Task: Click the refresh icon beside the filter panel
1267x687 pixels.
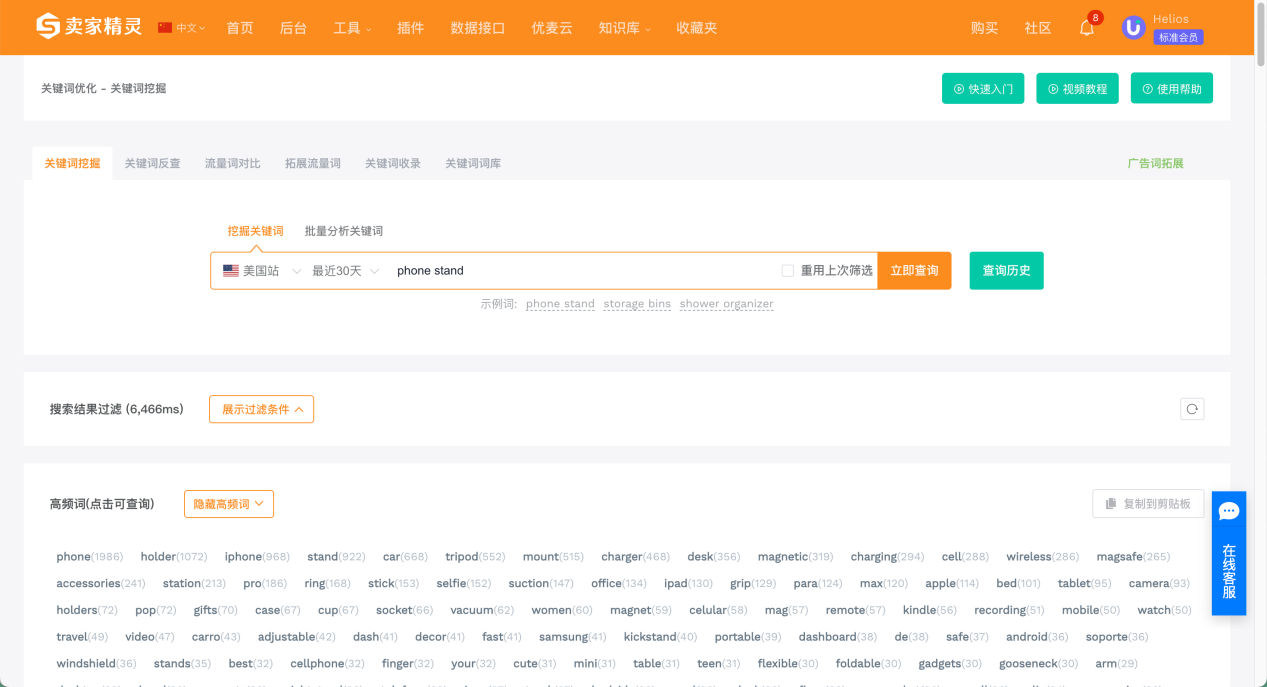Action: pos(1191,409)
